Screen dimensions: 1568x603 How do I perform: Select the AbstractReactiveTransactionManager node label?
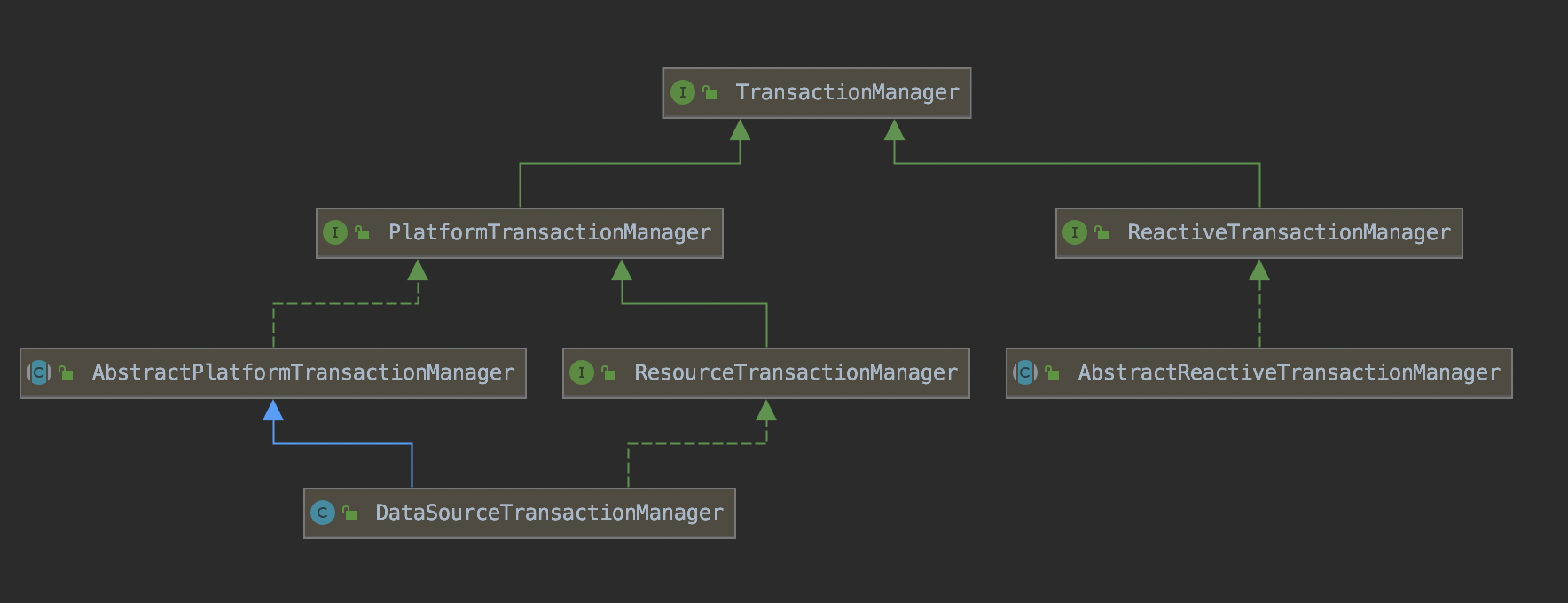tap(1289, 372)
